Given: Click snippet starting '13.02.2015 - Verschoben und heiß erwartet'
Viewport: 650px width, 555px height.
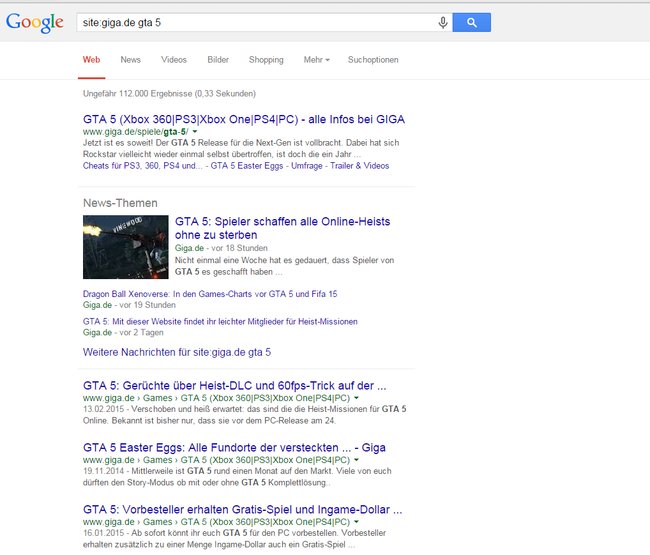Looking at the screenshot, I should pos(245,415).
